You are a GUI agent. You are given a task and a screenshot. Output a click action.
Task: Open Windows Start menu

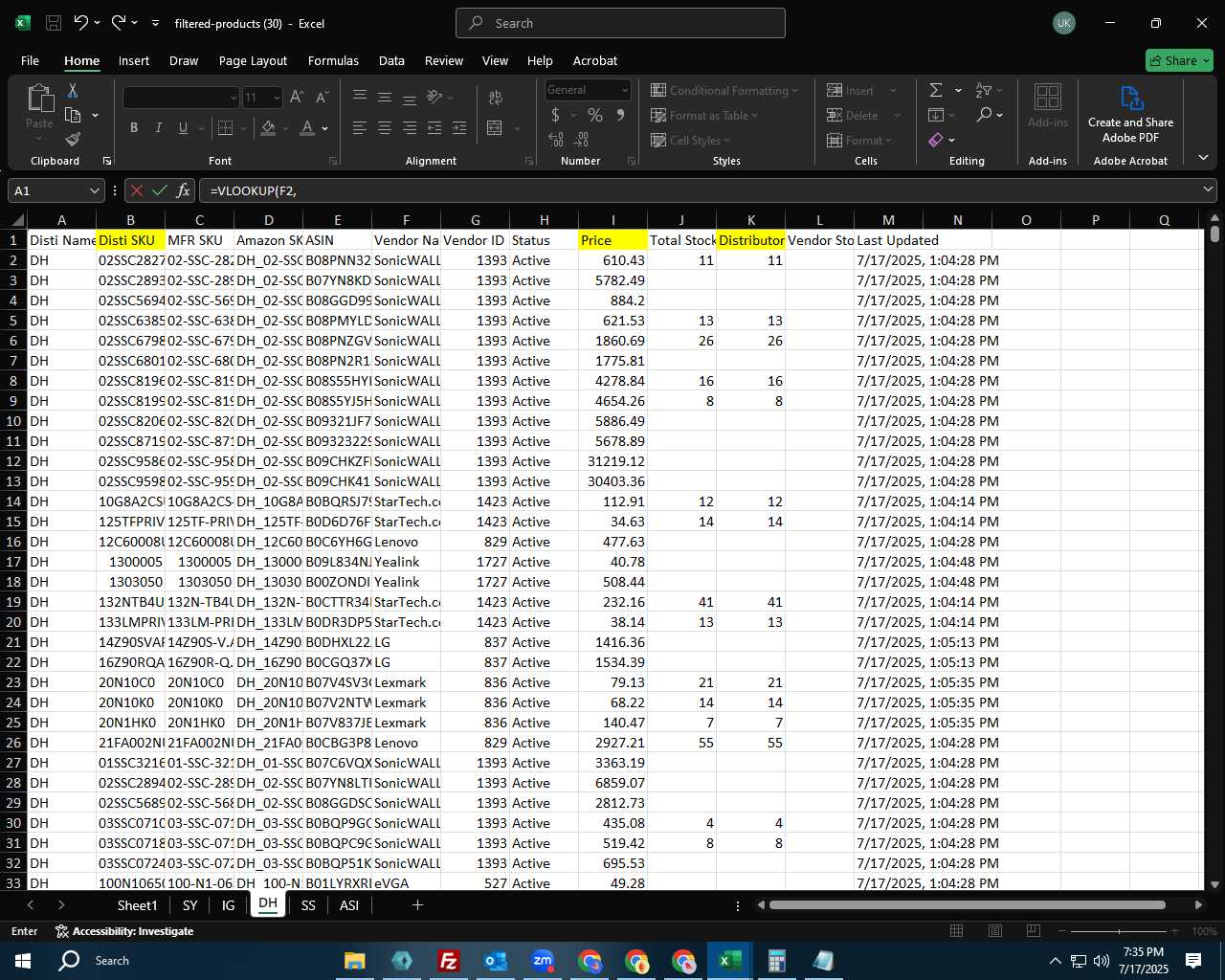click(23, 960)
